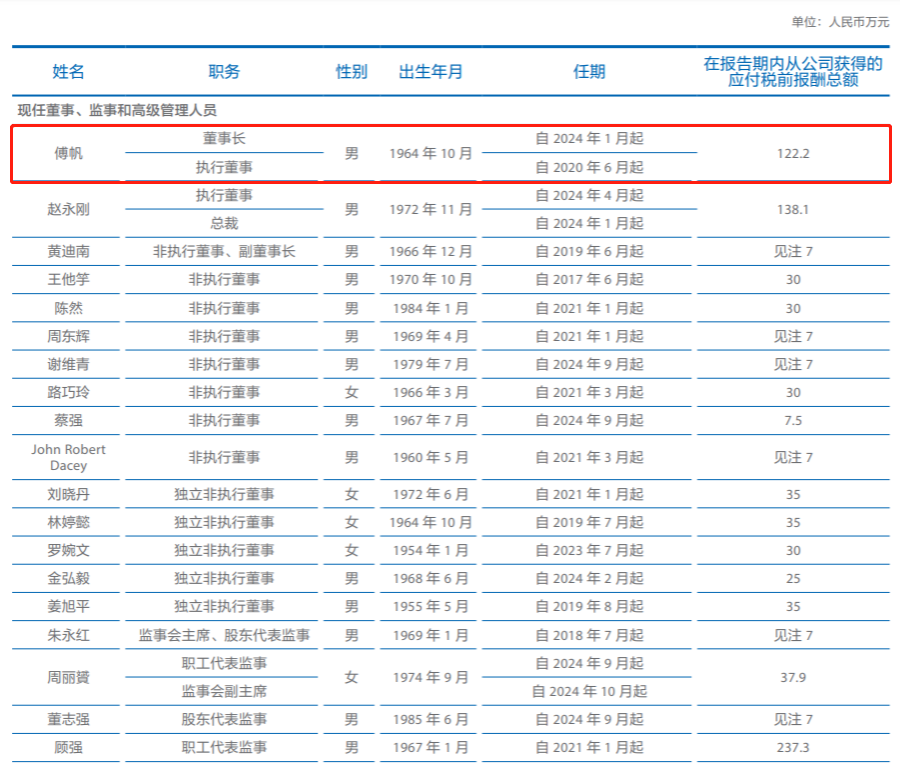Select the name John Robert Dacey
This screenshot has height=764, width=900.
[68, 457]
